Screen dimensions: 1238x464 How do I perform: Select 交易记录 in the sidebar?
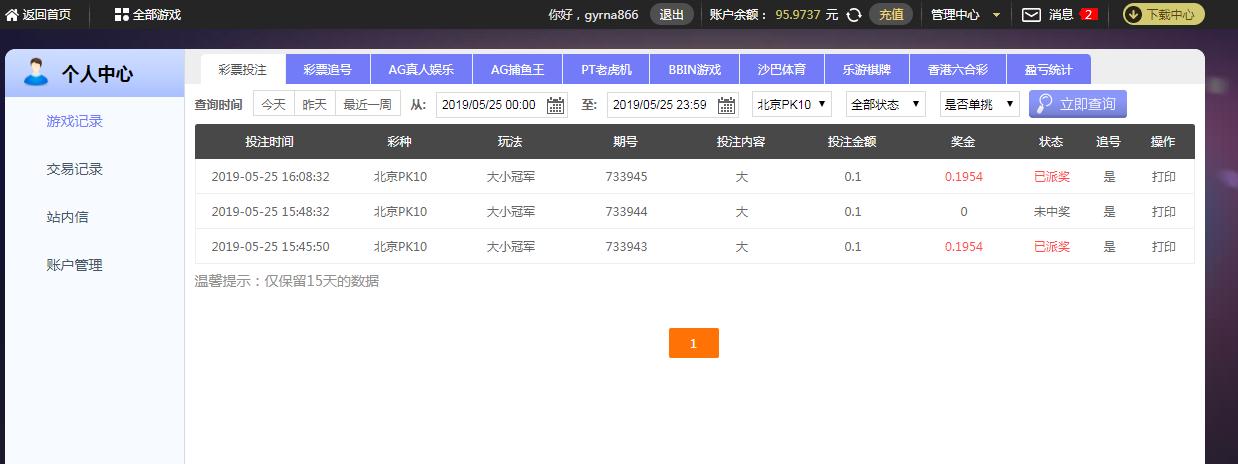click(x=75, y=169)
